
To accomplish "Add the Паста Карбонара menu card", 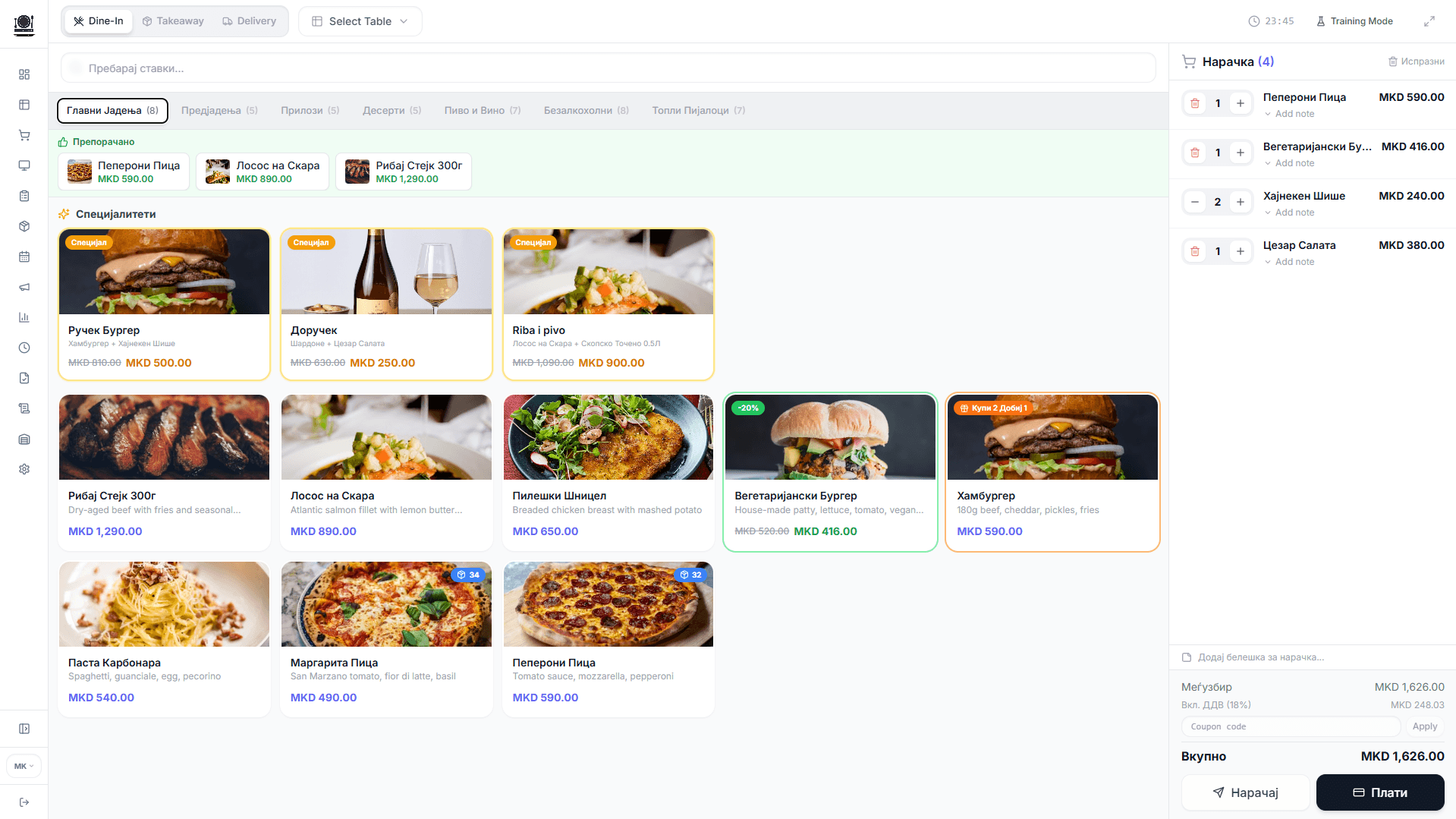I will [164, 639].
